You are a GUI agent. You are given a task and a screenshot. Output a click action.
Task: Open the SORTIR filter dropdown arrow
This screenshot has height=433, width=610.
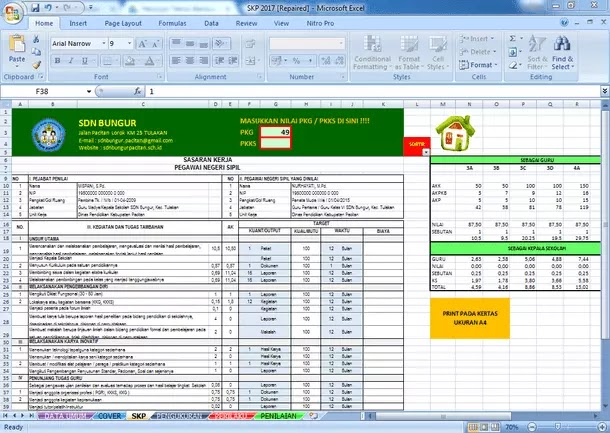tap(426, 152)
